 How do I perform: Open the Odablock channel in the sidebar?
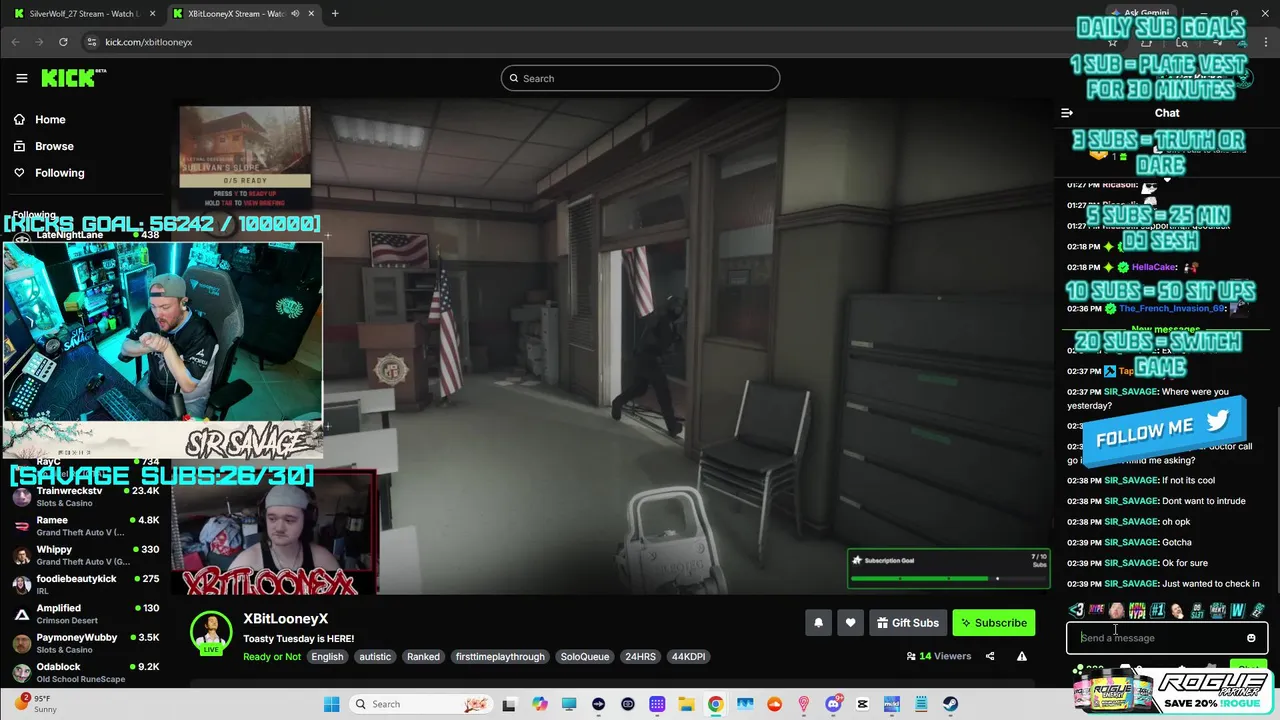[x=85, y=671]
